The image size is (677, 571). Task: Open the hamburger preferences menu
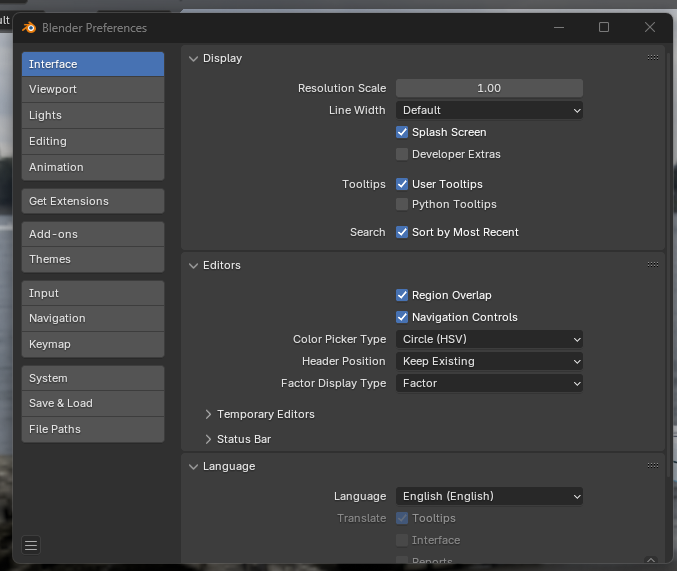pyautogui.click(x=31, y=545)
